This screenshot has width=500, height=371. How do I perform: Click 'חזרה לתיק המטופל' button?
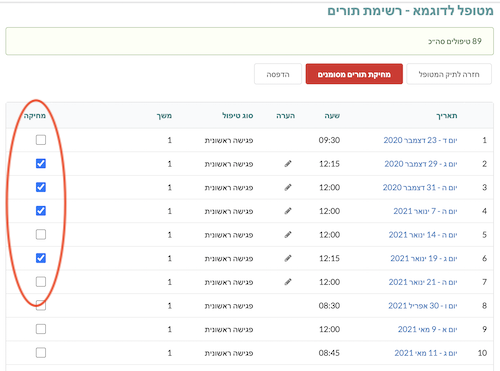point(449,74)
